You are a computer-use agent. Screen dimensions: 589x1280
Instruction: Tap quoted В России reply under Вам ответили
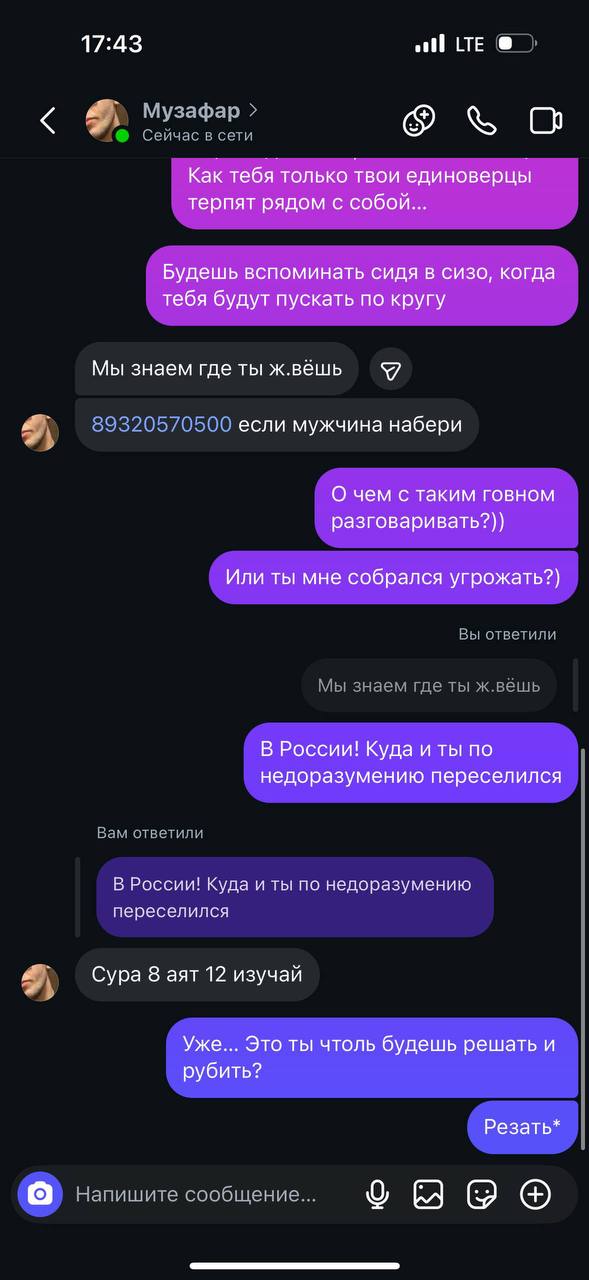pos(295,897)
